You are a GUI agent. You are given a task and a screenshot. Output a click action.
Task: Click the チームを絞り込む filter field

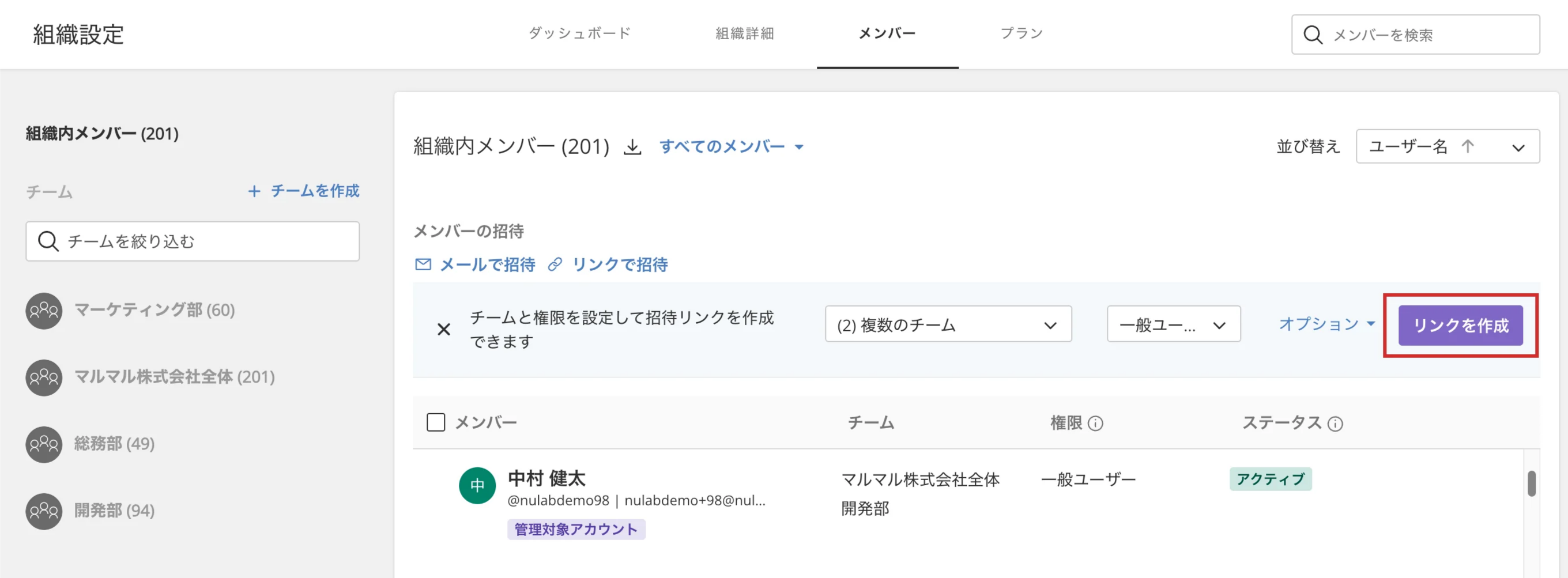tap(193, 241)
